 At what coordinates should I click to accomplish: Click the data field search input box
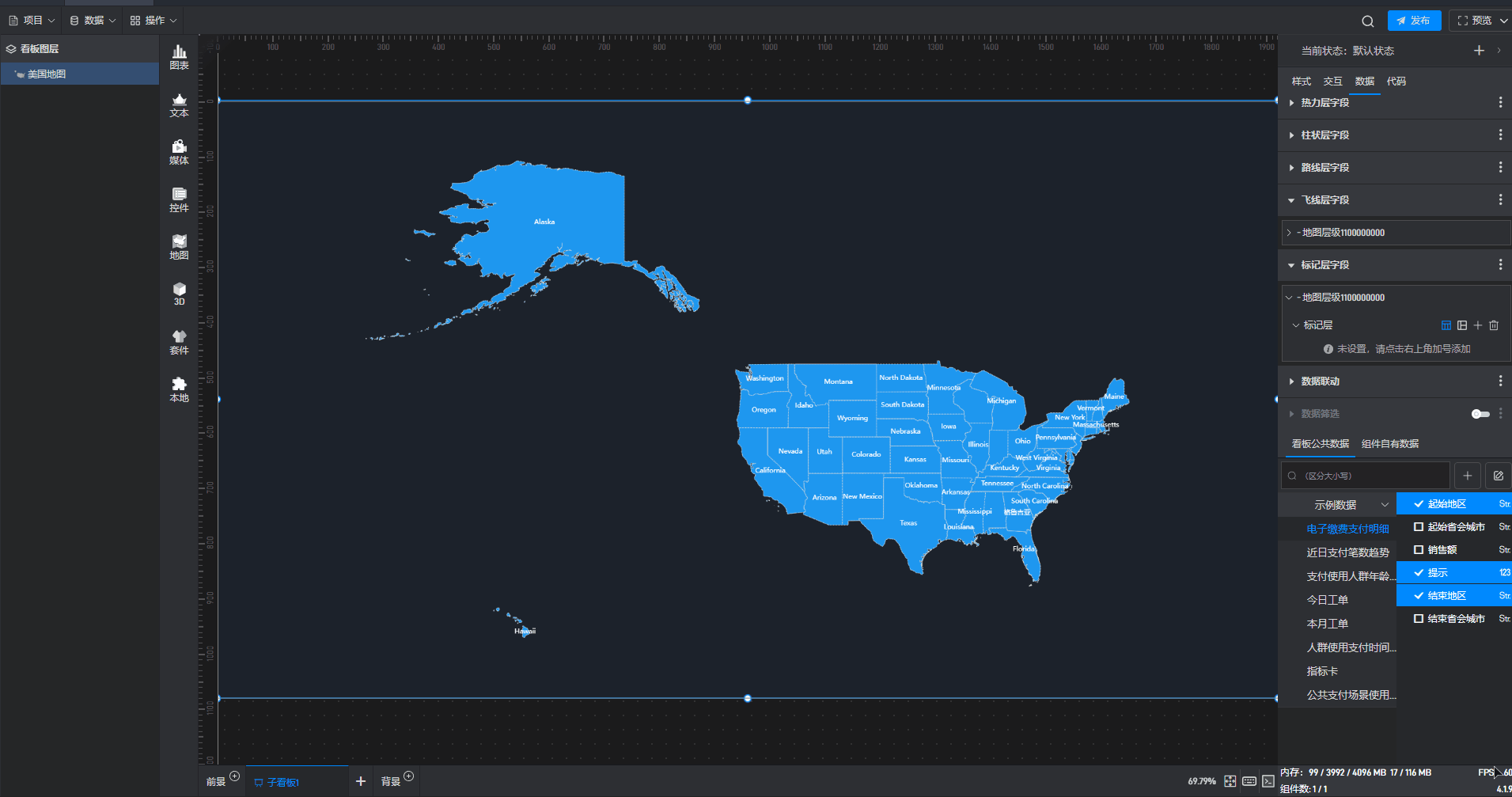(1365, 476)
